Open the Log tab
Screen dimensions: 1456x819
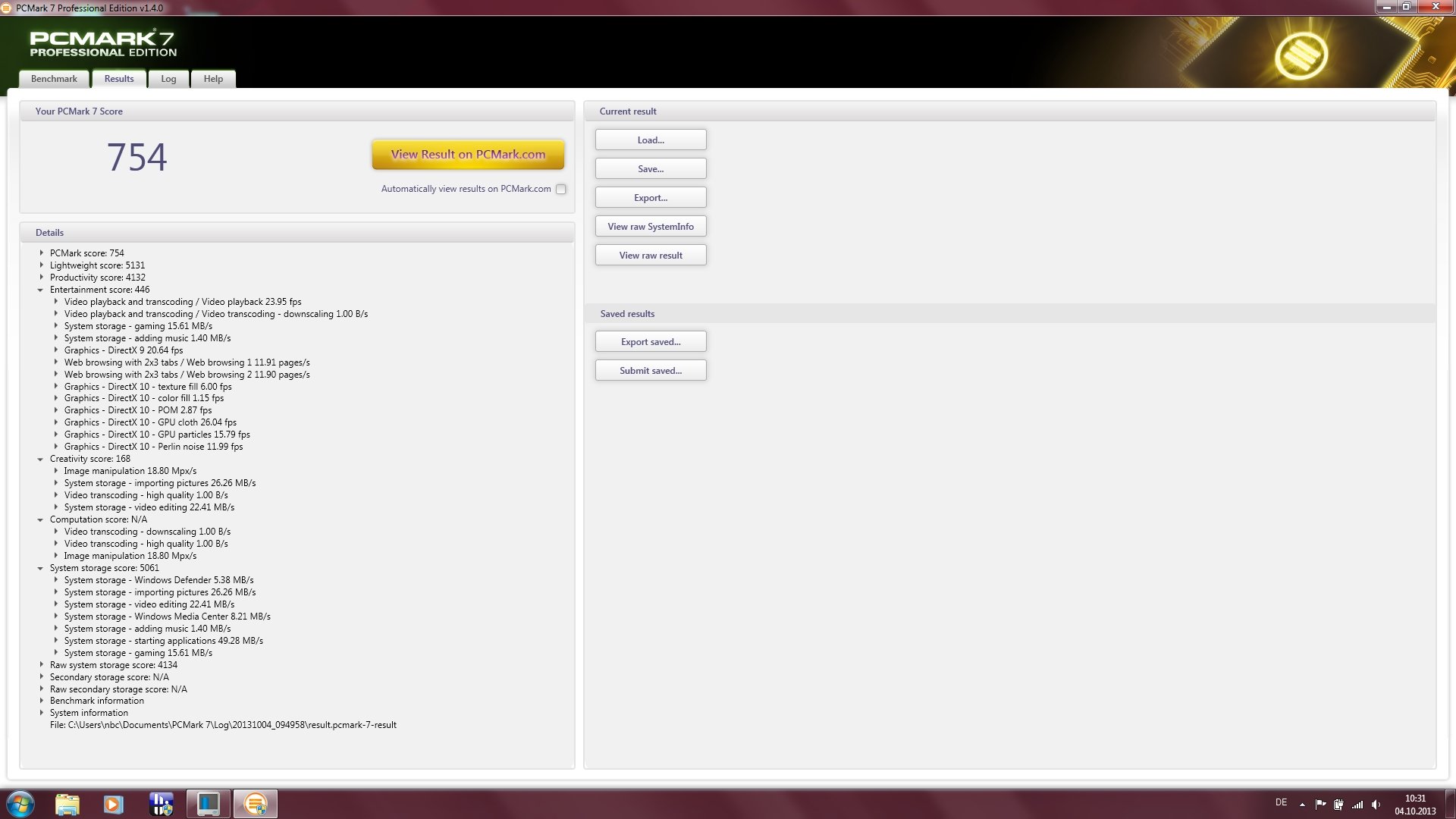168,79
